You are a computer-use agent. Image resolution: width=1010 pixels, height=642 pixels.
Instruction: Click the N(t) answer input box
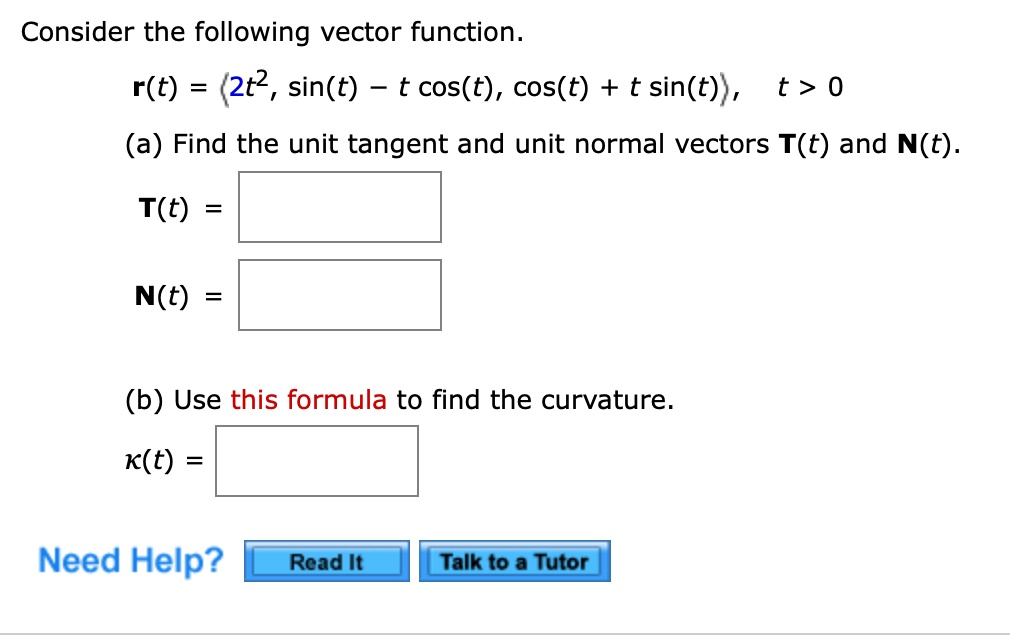(x=340, y=296)
